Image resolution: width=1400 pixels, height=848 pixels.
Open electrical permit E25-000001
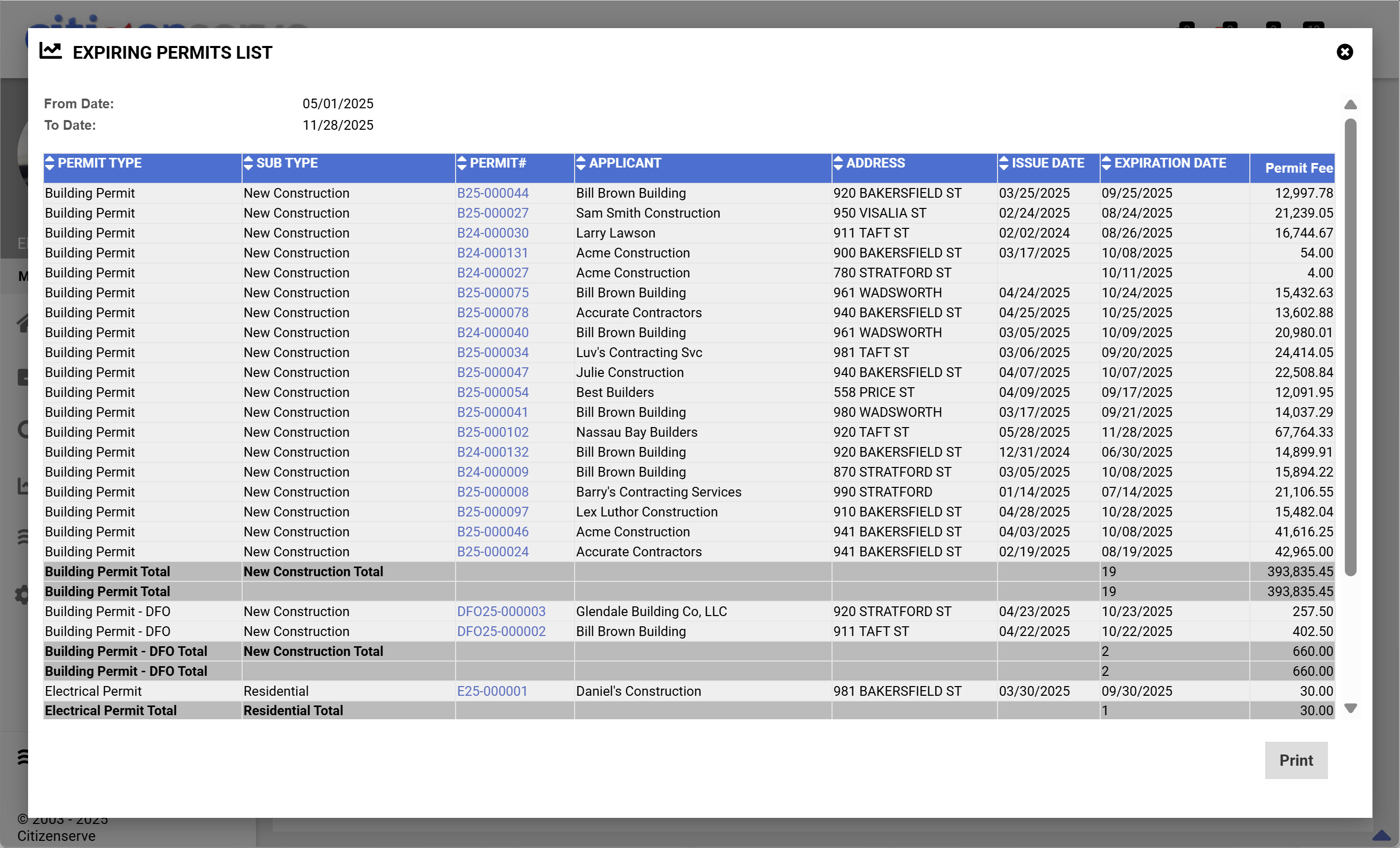click(x=492, y=691)
